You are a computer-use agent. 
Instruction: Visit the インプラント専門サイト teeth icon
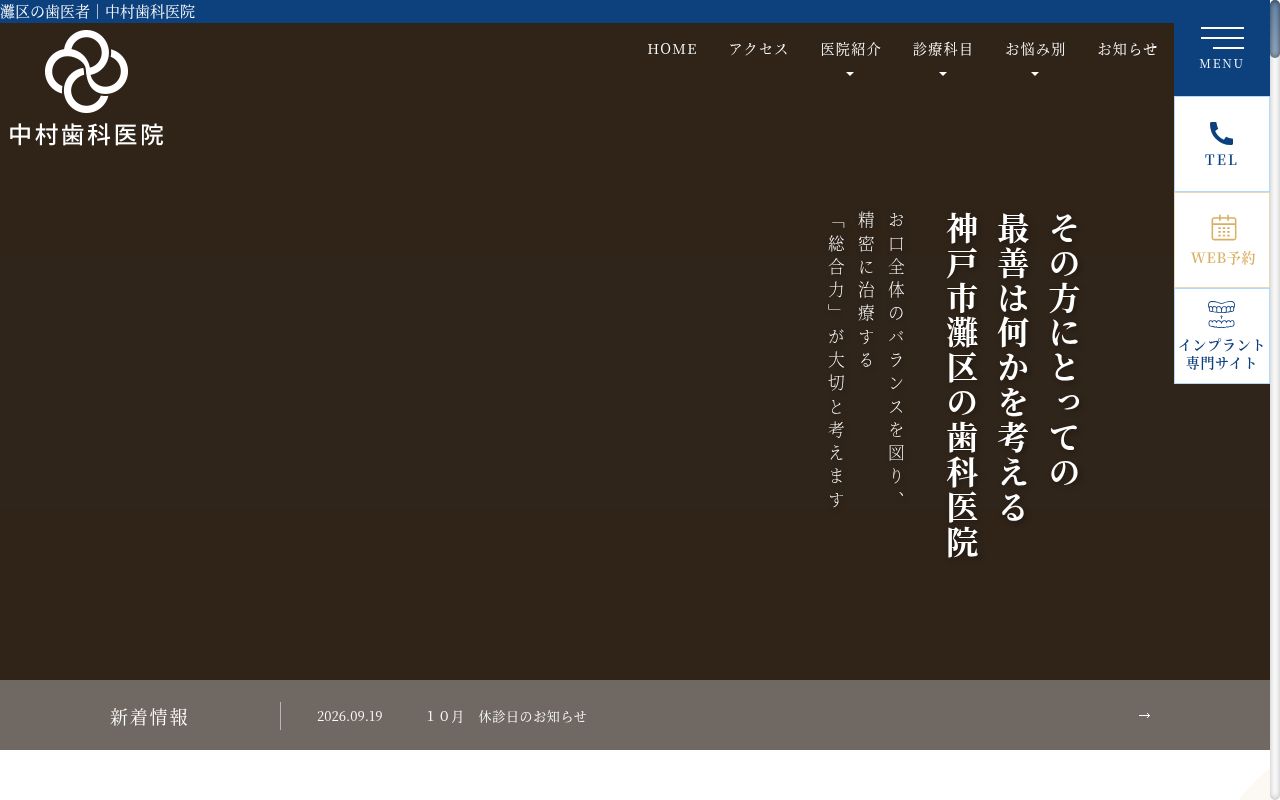[x=1221, y=314]
